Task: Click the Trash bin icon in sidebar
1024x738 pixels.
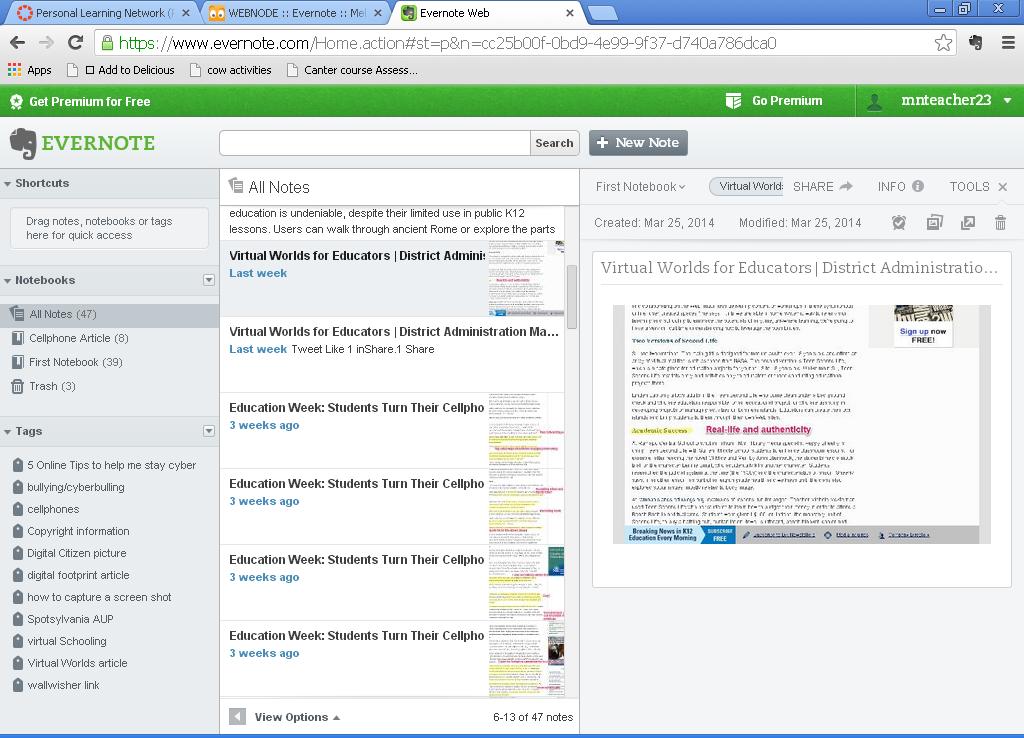Action: click(18, 387)
